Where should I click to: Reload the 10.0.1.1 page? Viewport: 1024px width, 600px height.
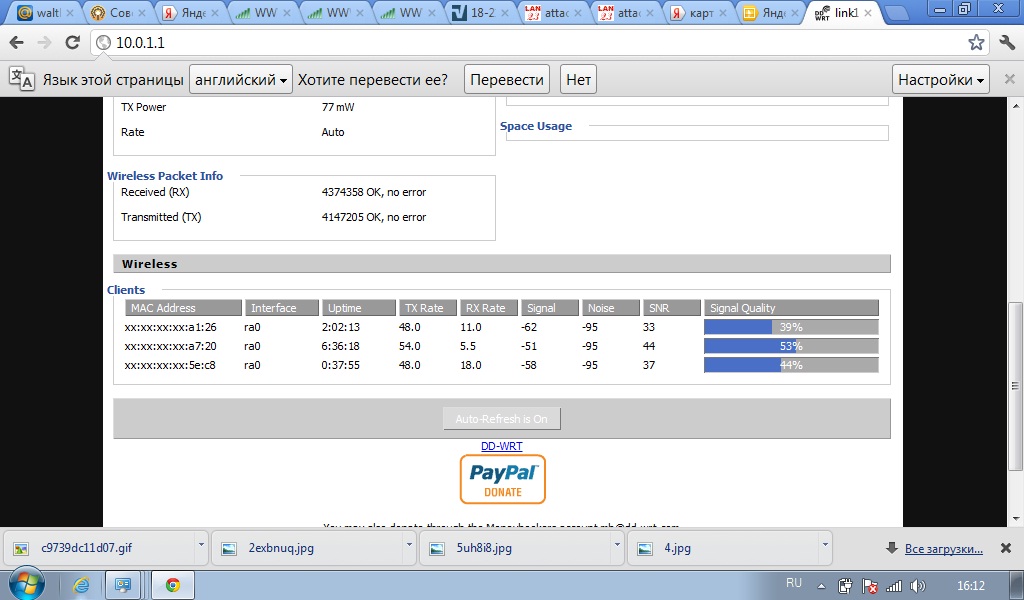coord(72,43)
